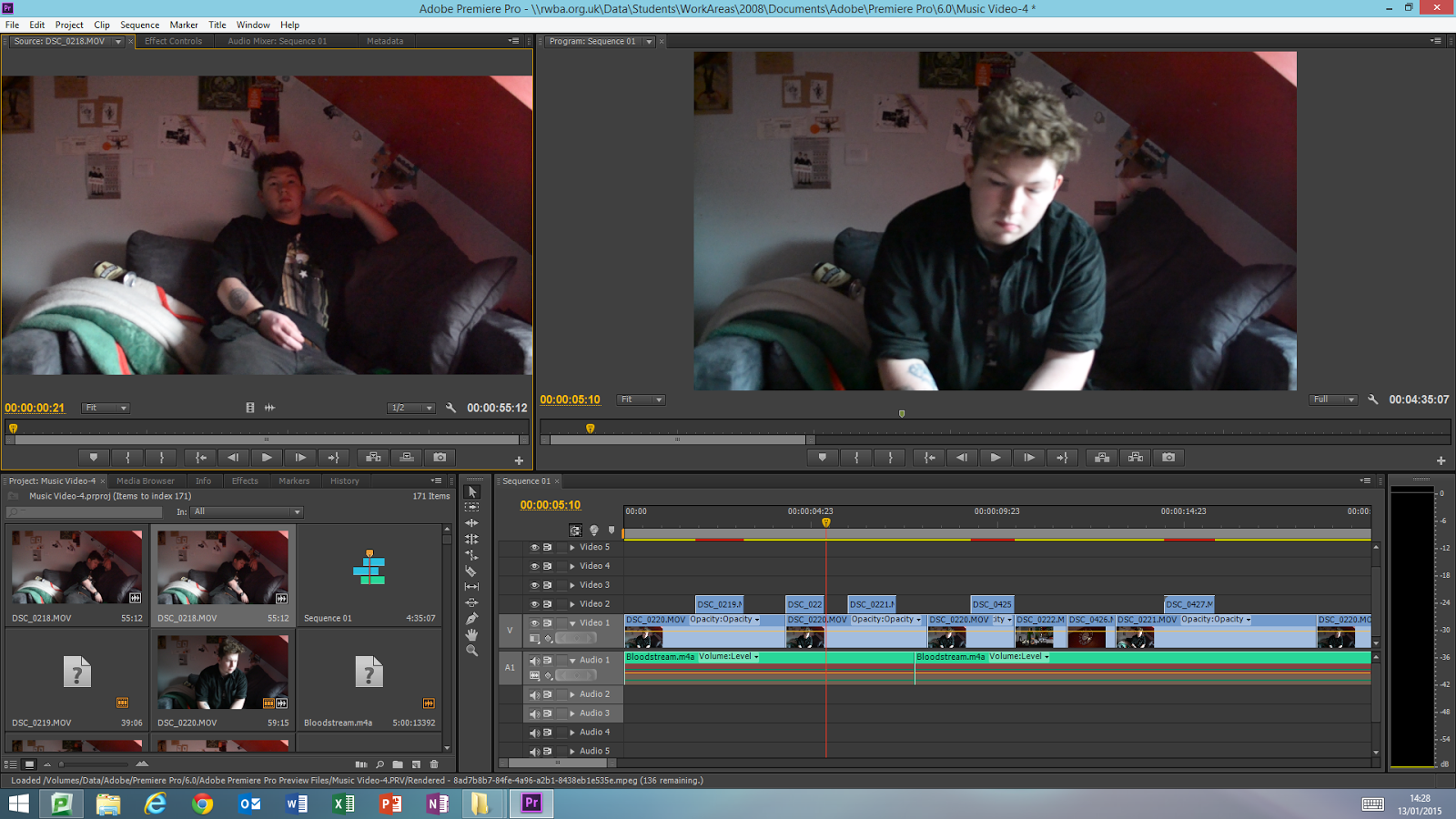Open Source monitor settings wrench
The width and height of the screenshot is (1456, 819).
(450, 408)
